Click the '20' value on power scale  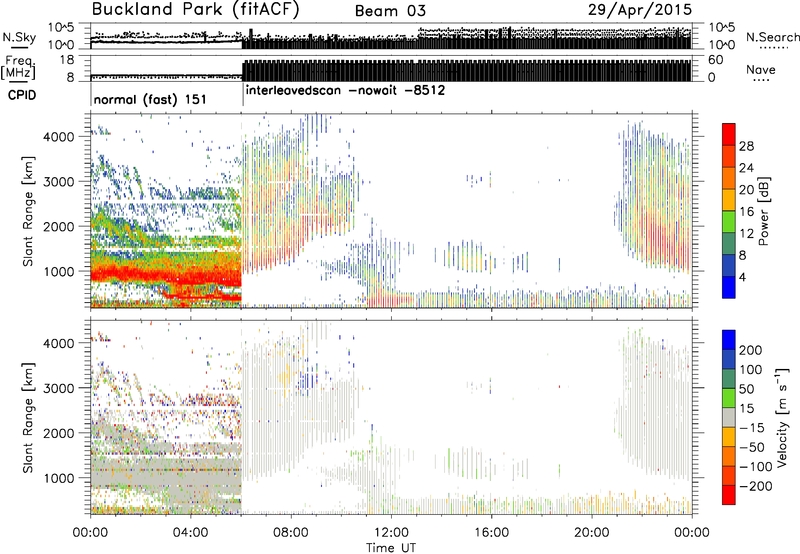(746, 190)
